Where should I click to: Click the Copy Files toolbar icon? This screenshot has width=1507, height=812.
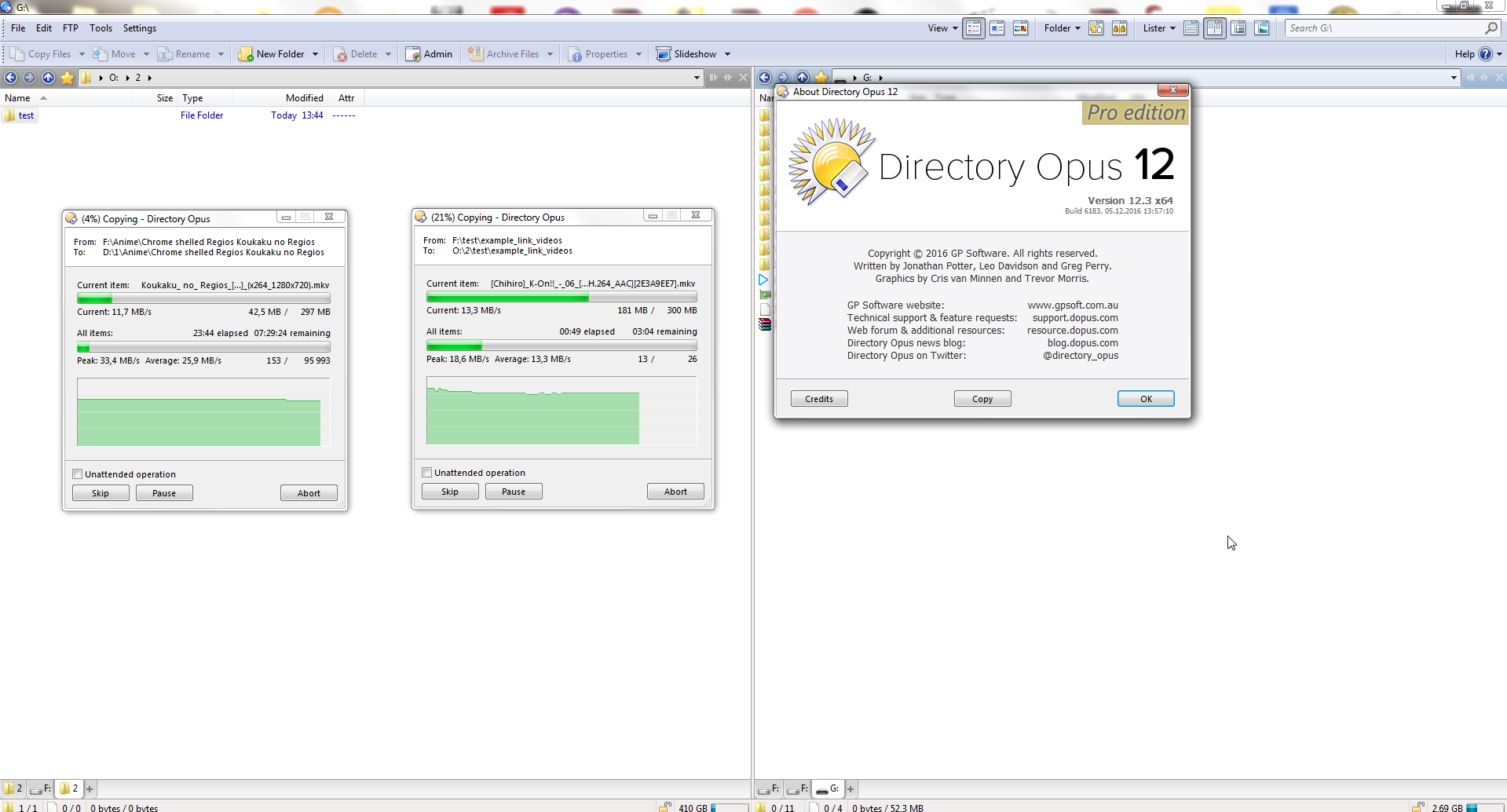click(x=17, y=54)
